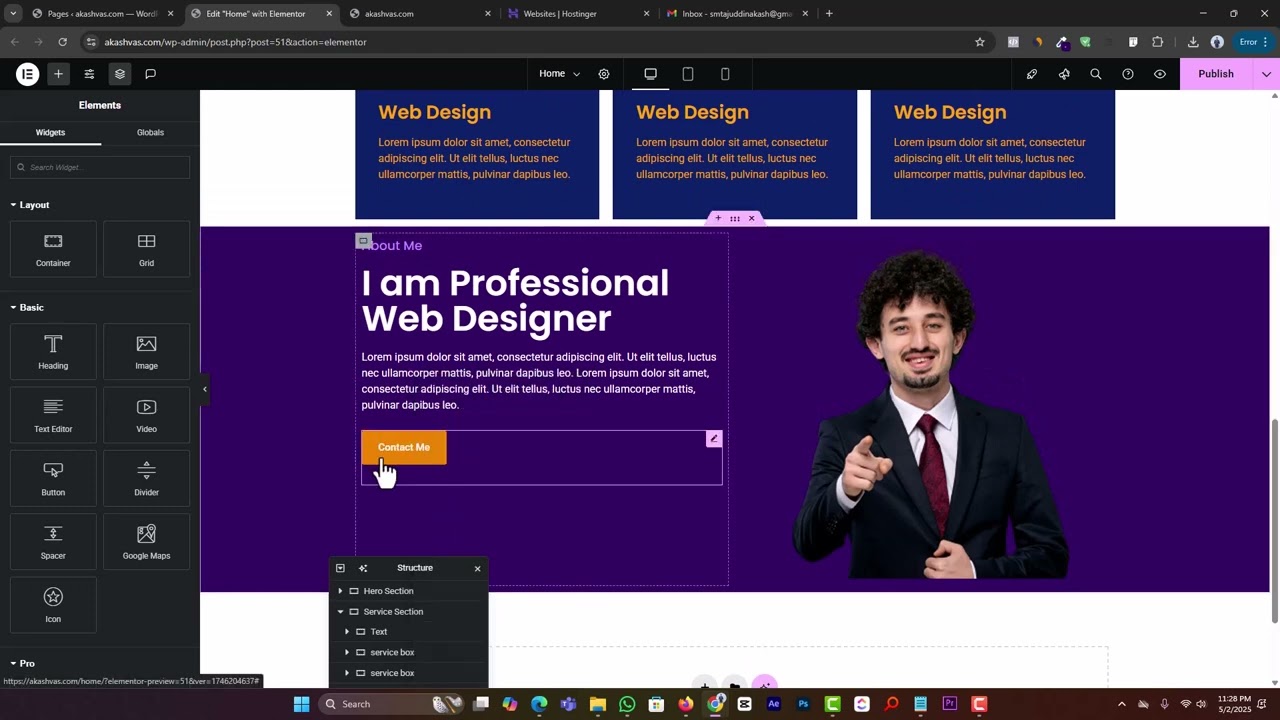
Task: Click the Add Element plus icon
Action: [x=58, y=74]
